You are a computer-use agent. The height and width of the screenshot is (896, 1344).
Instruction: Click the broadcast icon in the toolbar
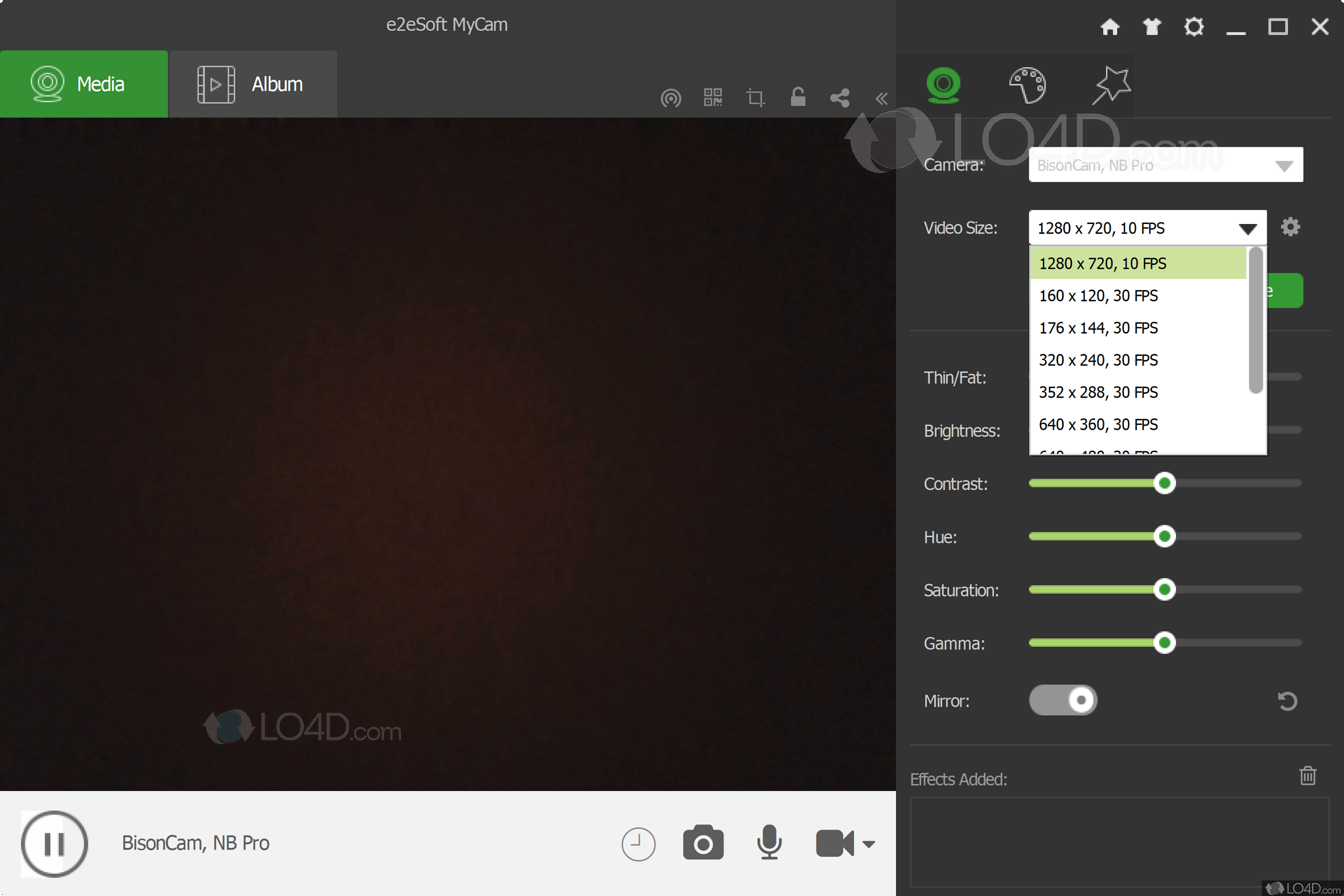click(670, 97)
